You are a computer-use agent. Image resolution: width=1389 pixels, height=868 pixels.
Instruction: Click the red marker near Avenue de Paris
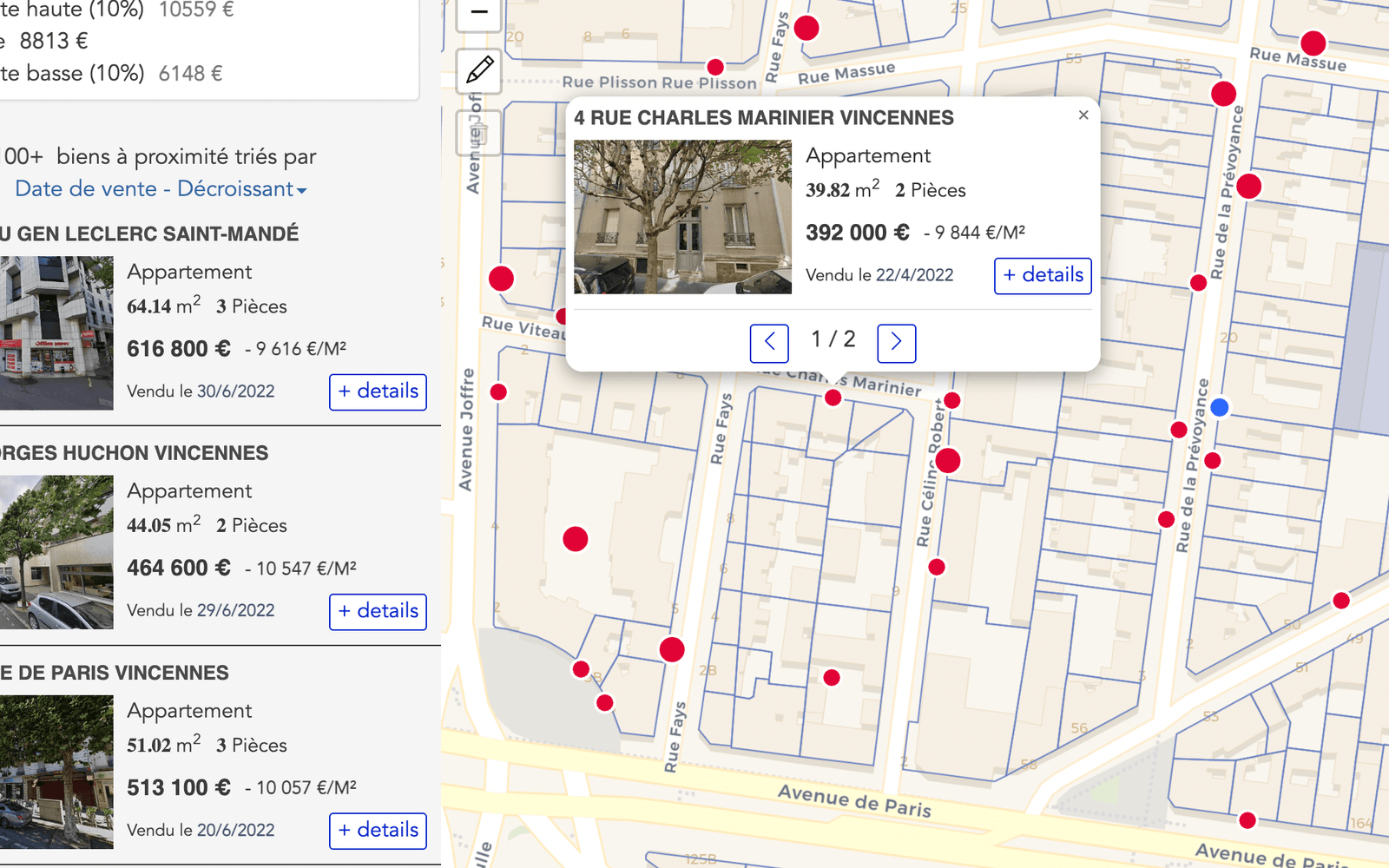[1247, 819]
